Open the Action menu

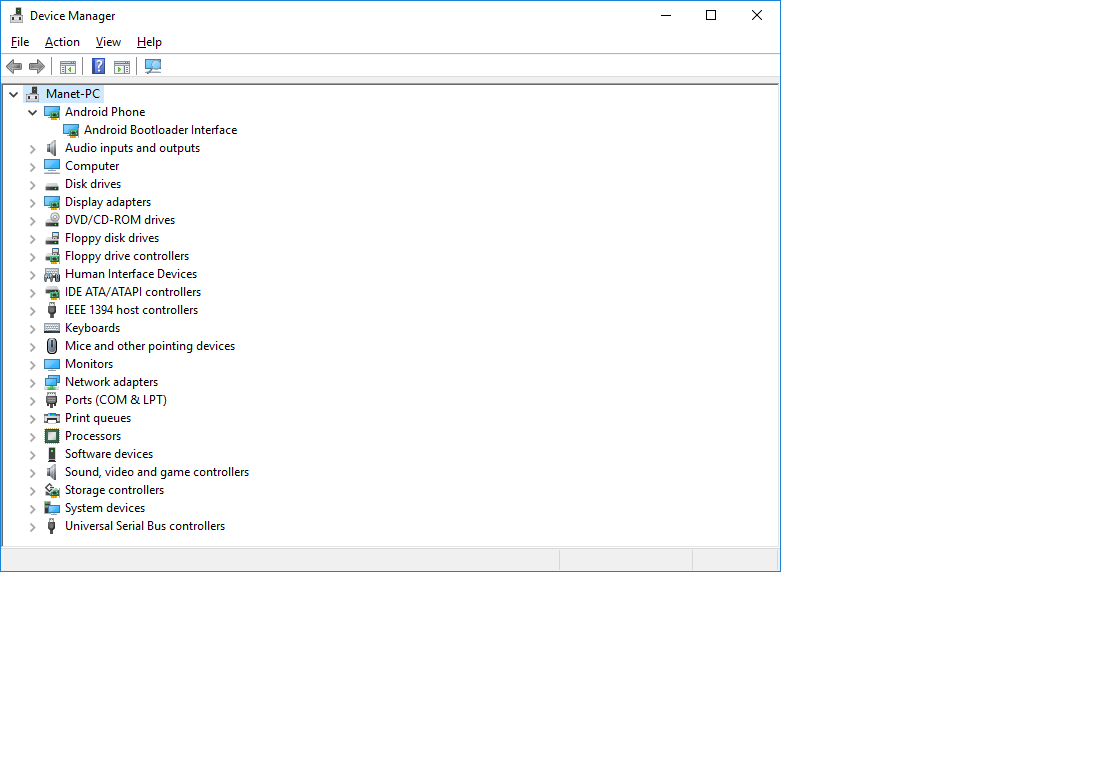62,42
